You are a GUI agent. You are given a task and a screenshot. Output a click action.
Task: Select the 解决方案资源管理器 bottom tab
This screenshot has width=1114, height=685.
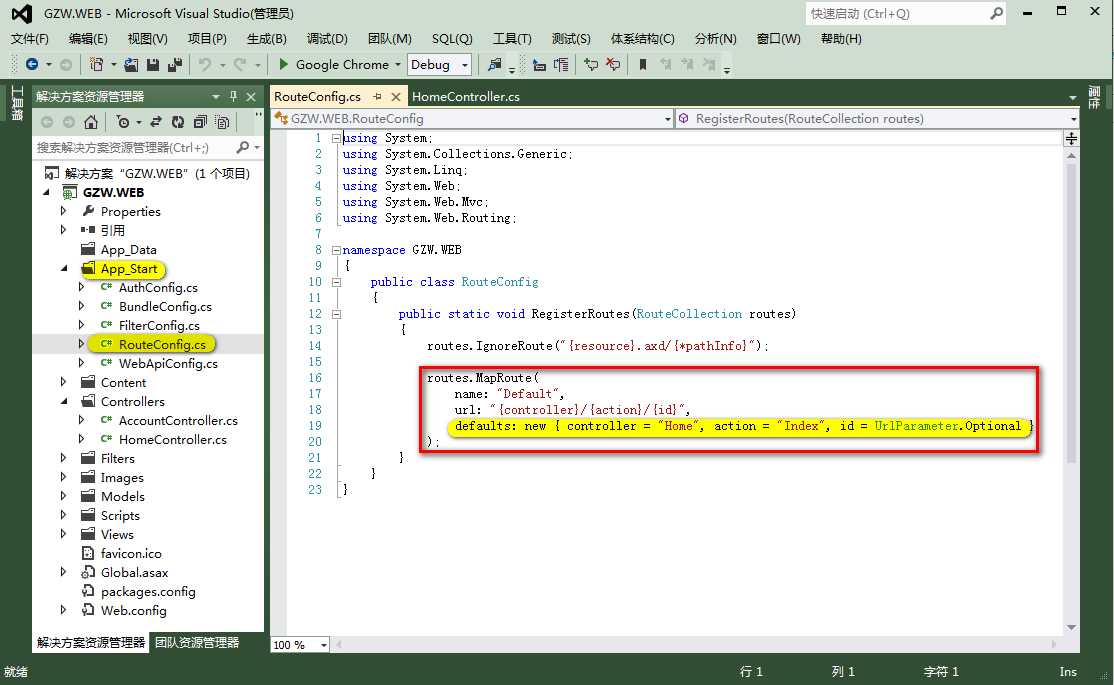click(91, 642)
